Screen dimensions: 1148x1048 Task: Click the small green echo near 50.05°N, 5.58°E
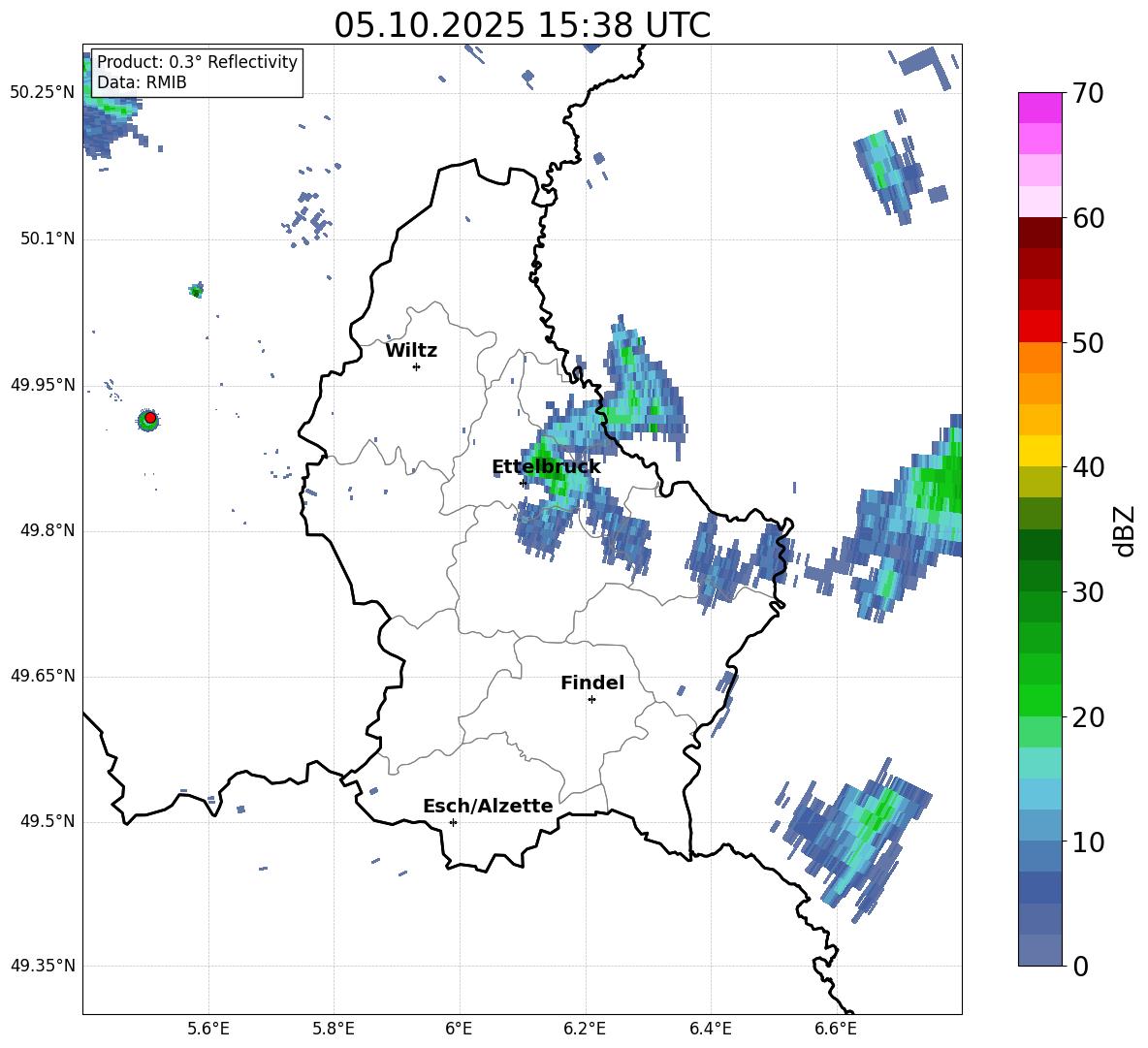click(196, 291)
